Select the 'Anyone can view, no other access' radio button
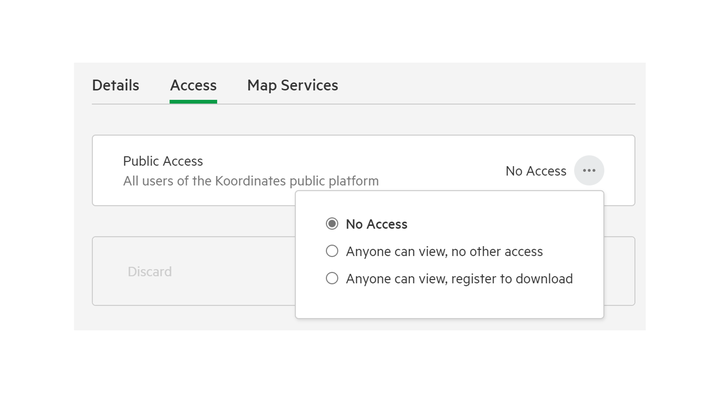 point(332,251)
